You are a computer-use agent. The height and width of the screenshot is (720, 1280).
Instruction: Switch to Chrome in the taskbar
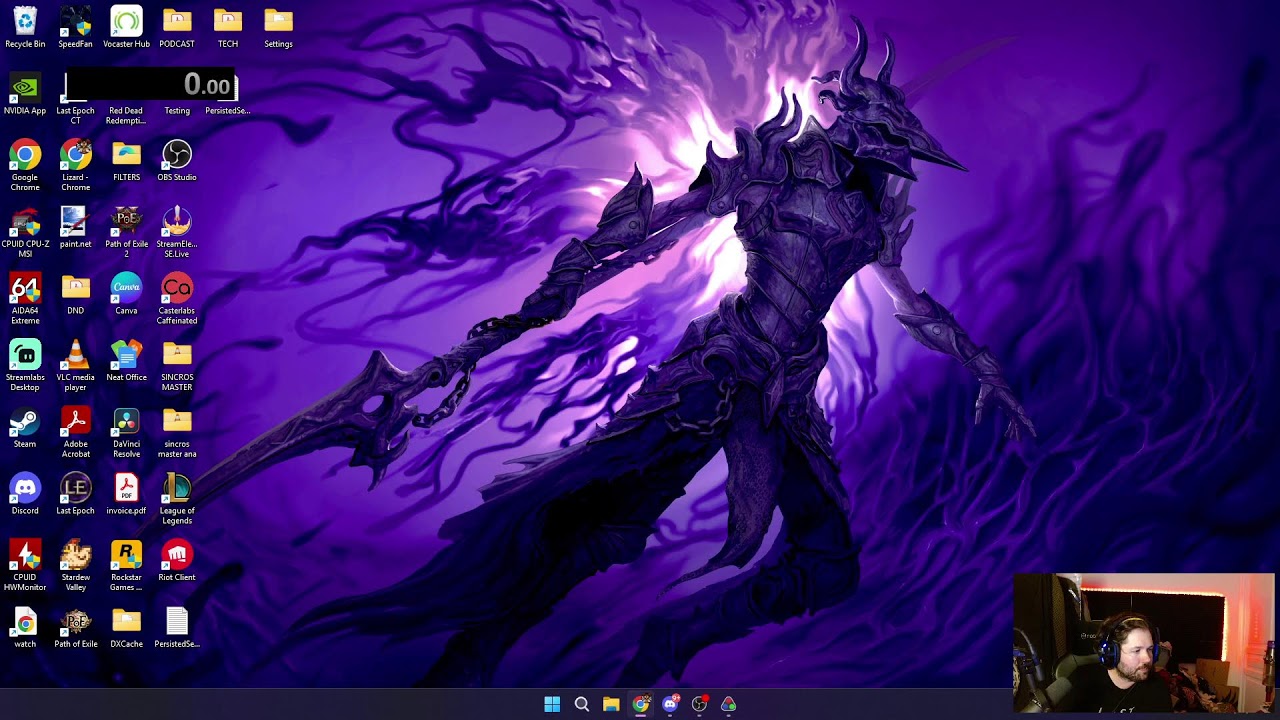click(640, 704)
